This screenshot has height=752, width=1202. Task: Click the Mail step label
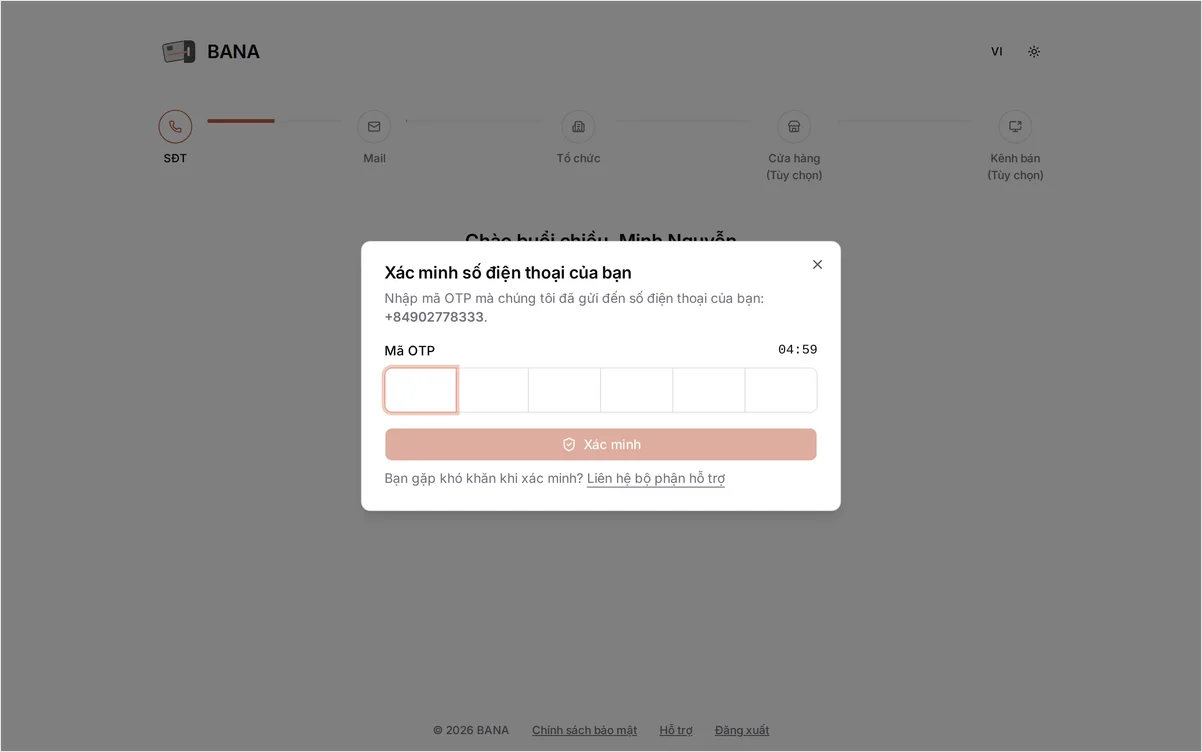click(374, 158)
